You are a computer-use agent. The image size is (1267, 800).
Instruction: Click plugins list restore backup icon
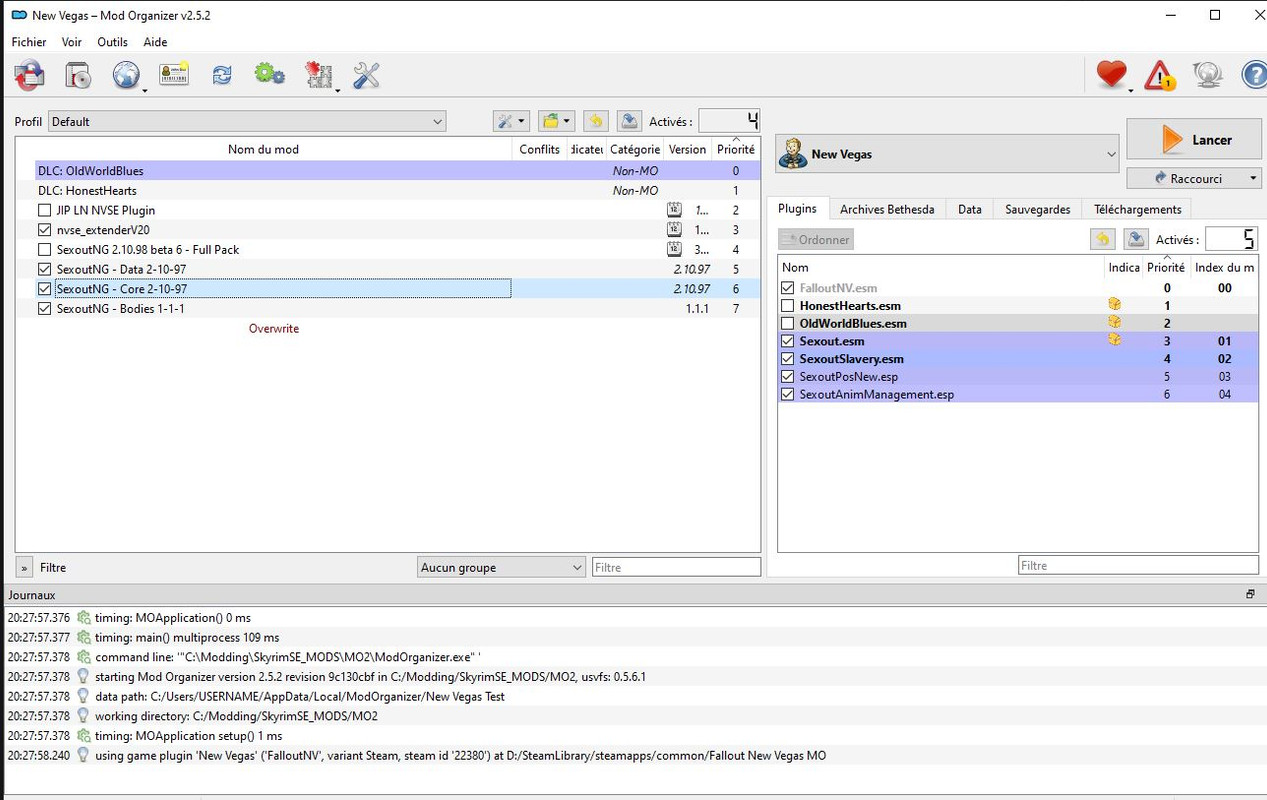tap(1102, 239)
